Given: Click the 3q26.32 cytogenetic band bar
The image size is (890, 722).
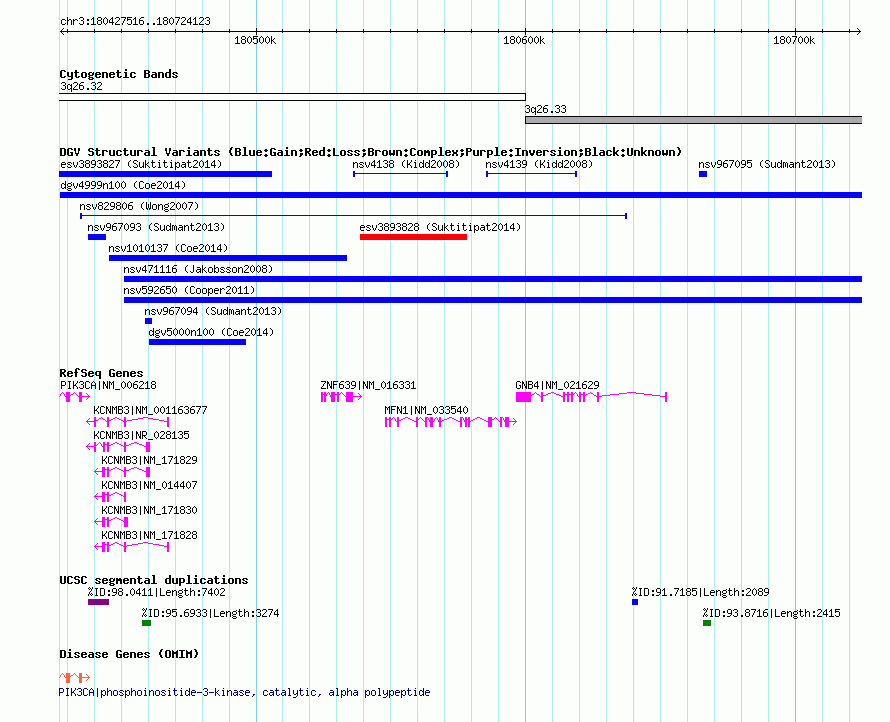Looking at the screenshot, I should pos(292,97).
